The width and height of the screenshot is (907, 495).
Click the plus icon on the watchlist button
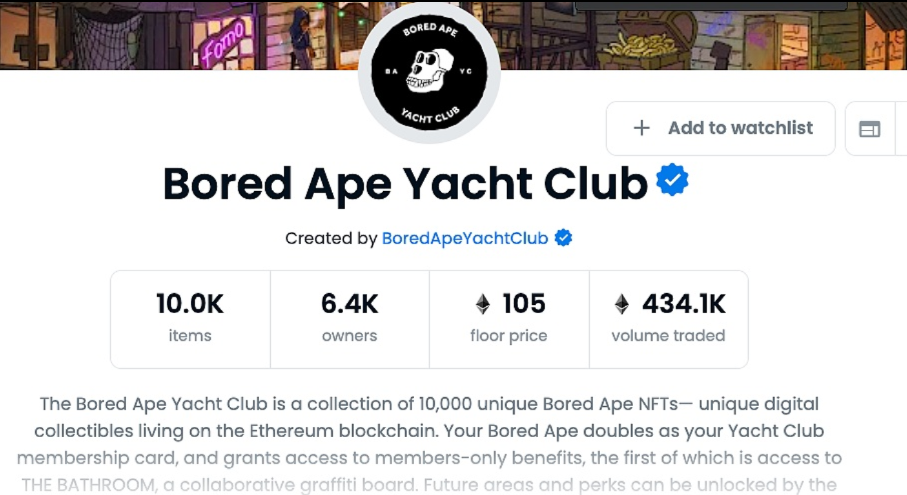click(642, 128)
